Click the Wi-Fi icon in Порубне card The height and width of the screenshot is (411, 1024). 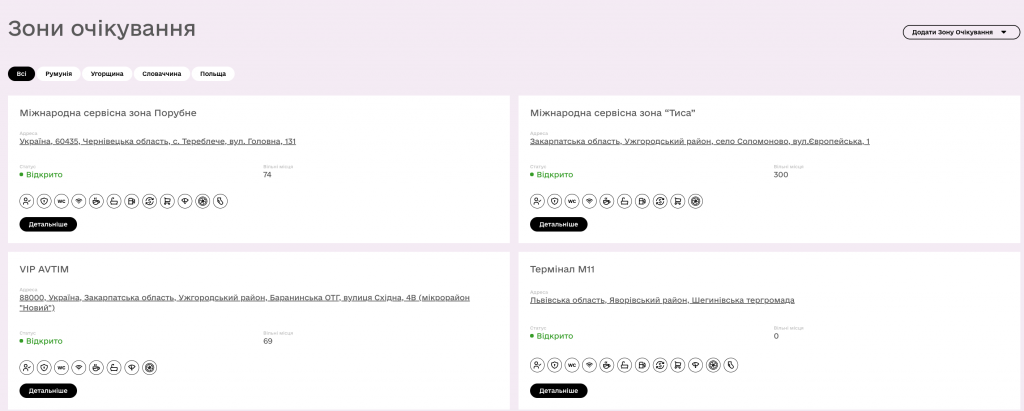pyautogui.click(x=80, y=201)
